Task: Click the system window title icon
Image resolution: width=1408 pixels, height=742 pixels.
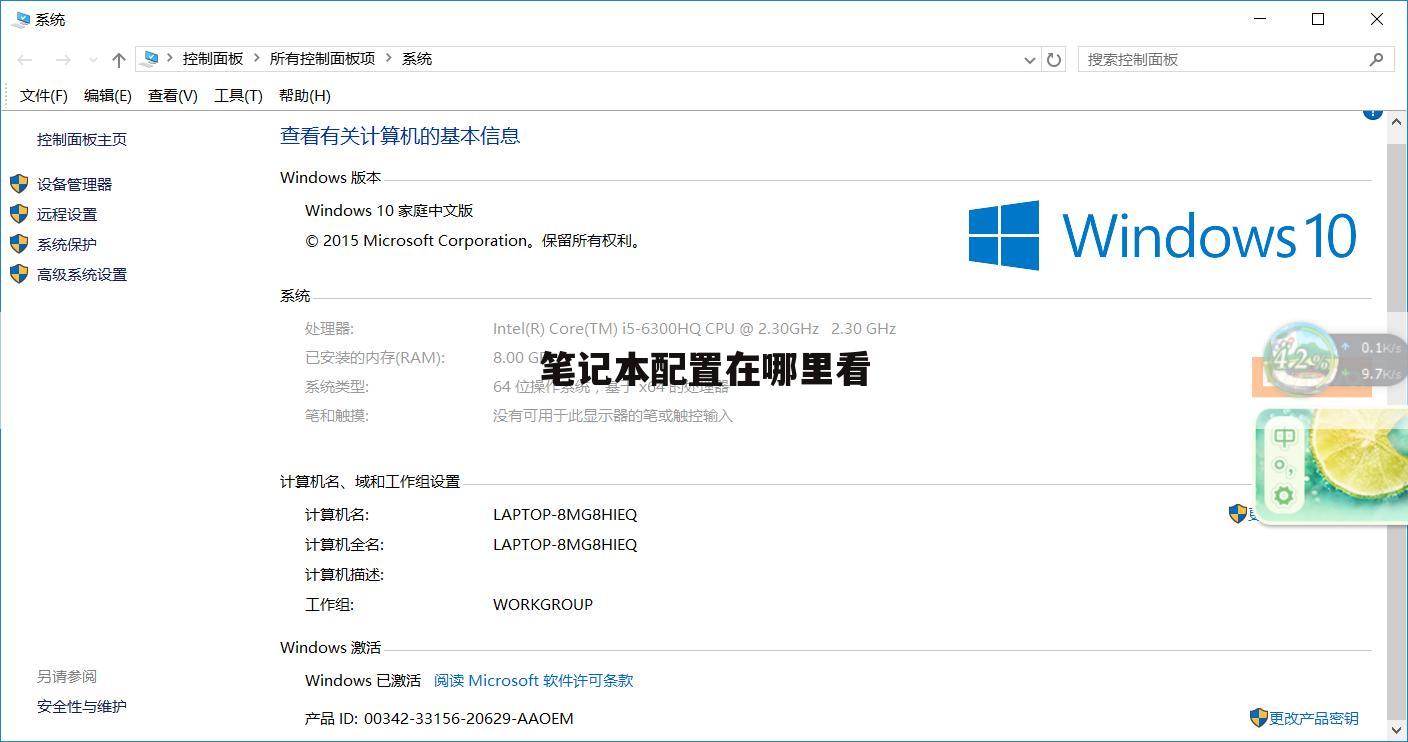Action: [x=21, y=19]
